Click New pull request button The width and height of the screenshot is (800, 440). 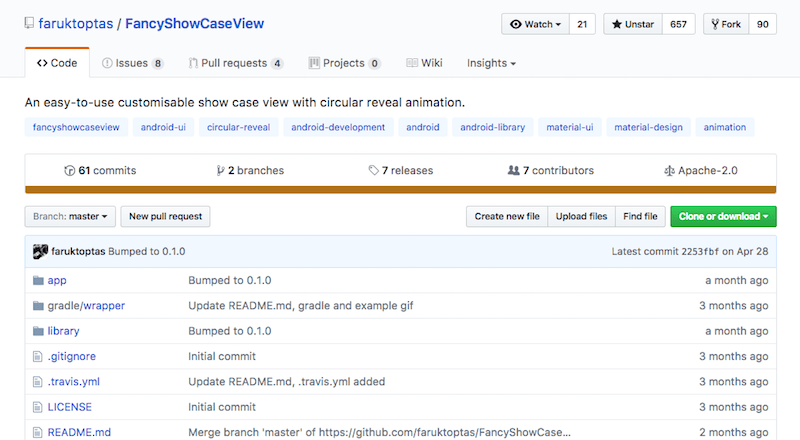point(165,216)
